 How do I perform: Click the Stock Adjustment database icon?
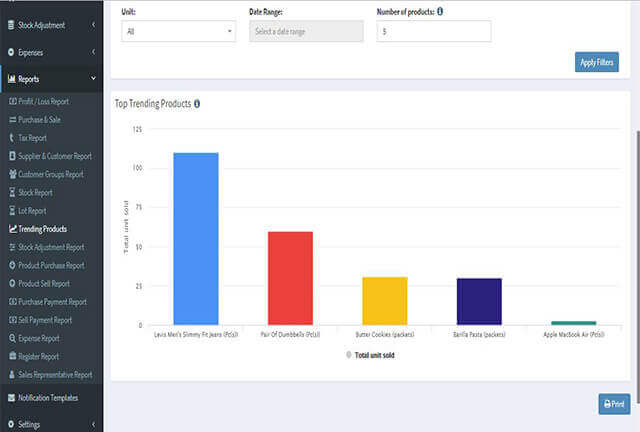tap(11, 23)
